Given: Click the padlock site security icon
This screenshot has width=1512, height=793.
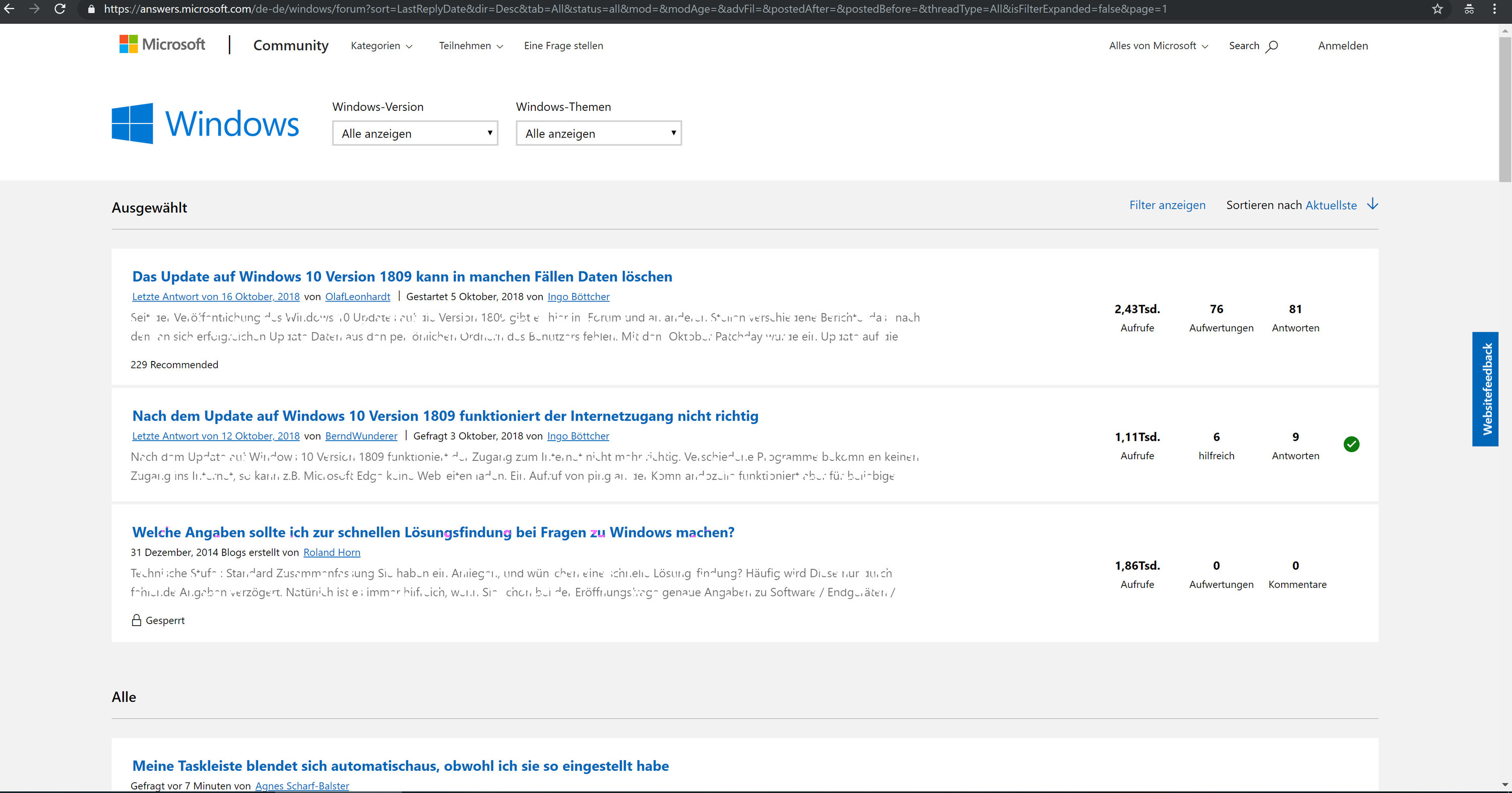Looking at the screenshot, I should [x=91, y=10].
